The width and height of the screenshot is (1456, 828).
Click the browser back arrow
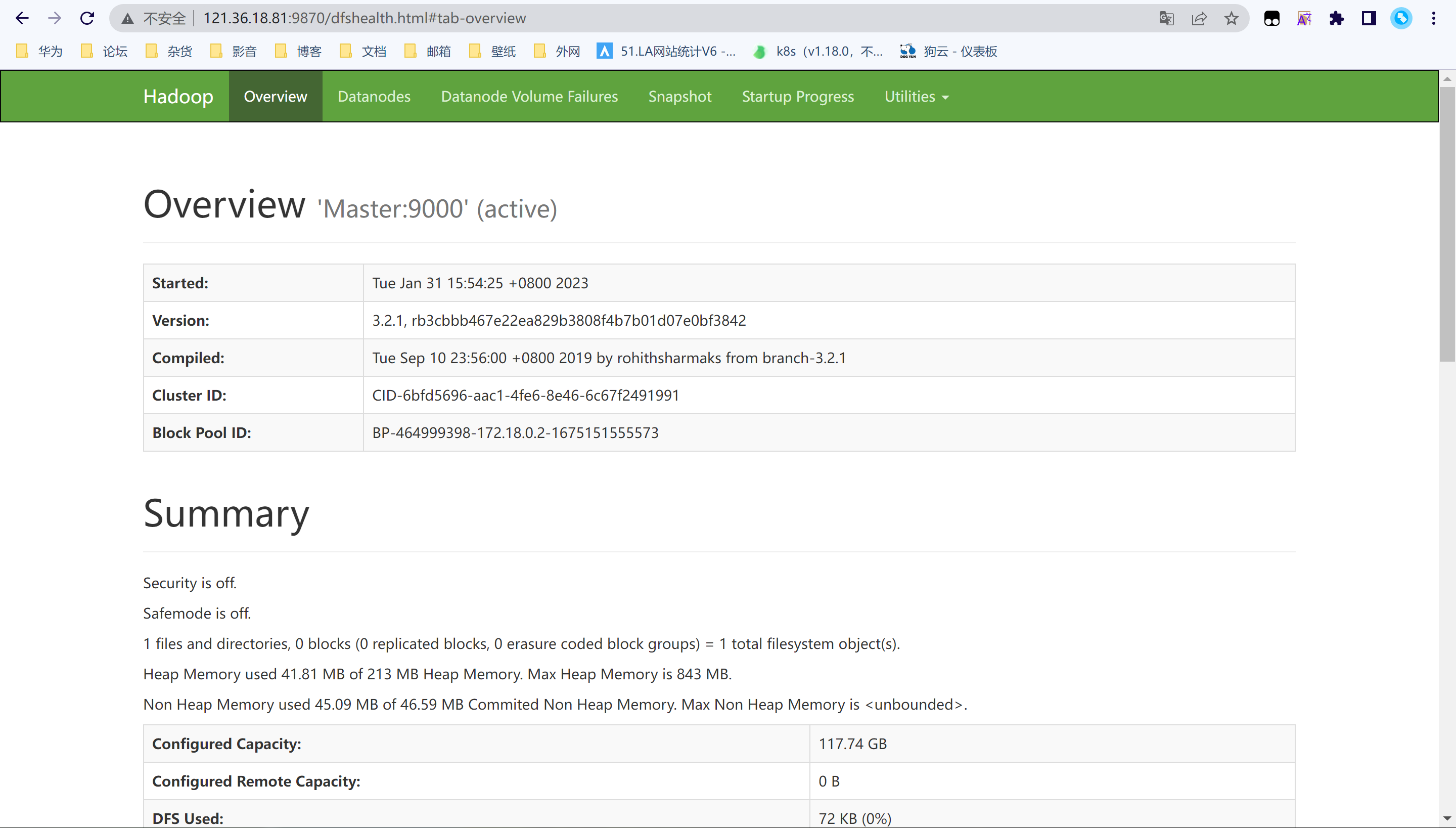(22, 18)
